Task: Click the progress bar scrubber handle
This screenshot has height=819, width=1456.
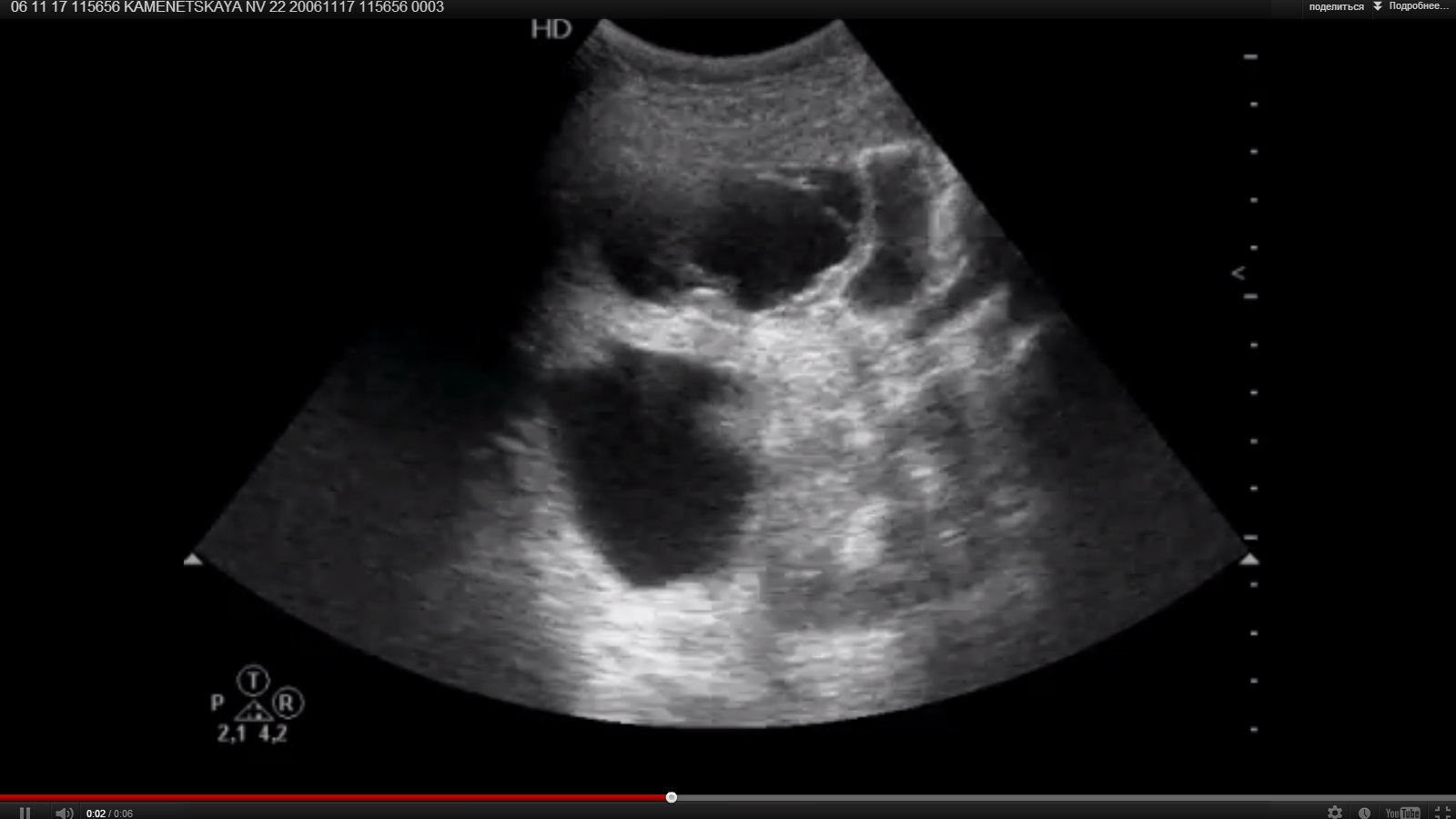Action: coord(672,797)
